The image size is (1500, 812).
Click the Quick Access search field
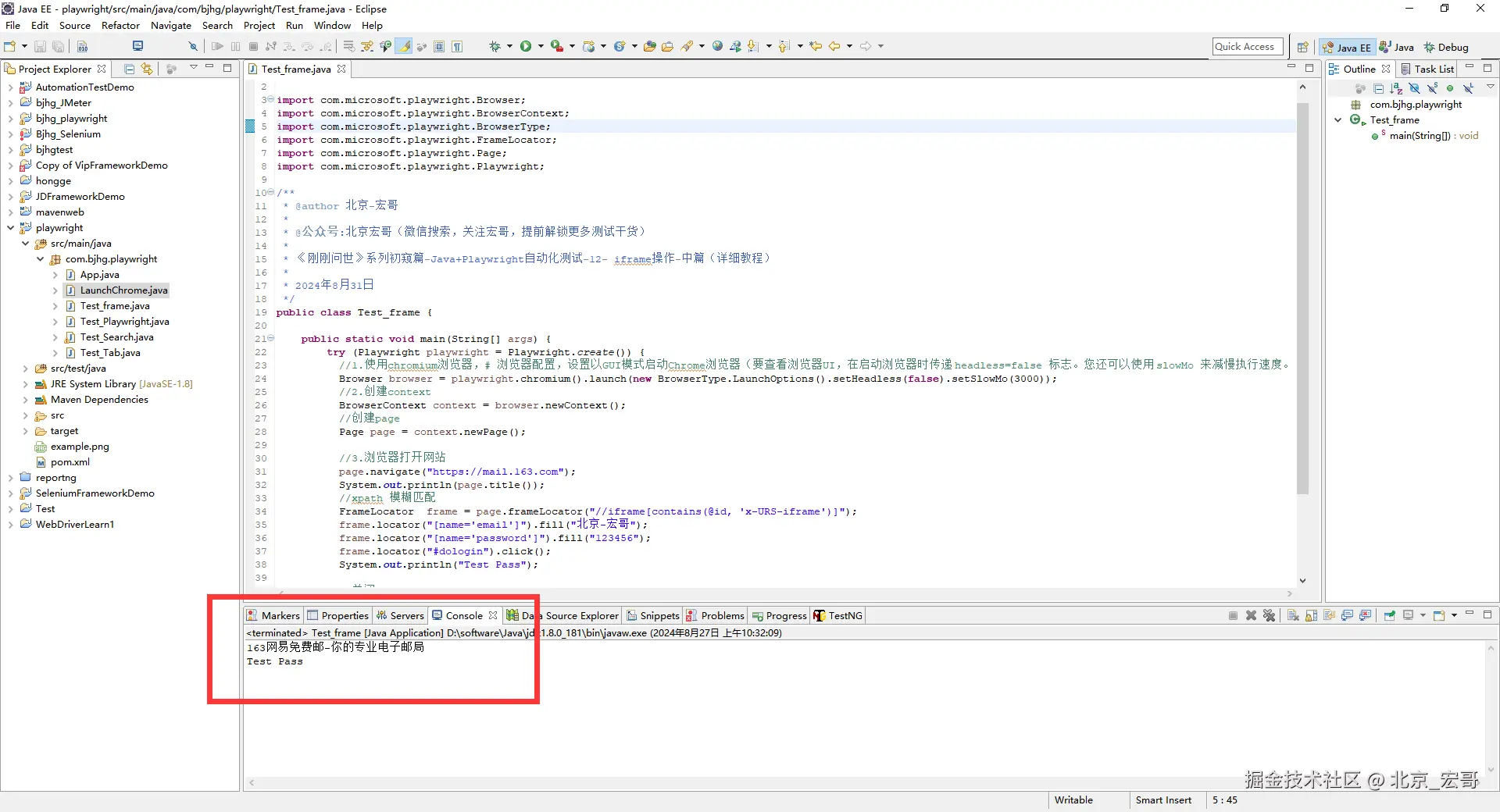pos(1248,47)
